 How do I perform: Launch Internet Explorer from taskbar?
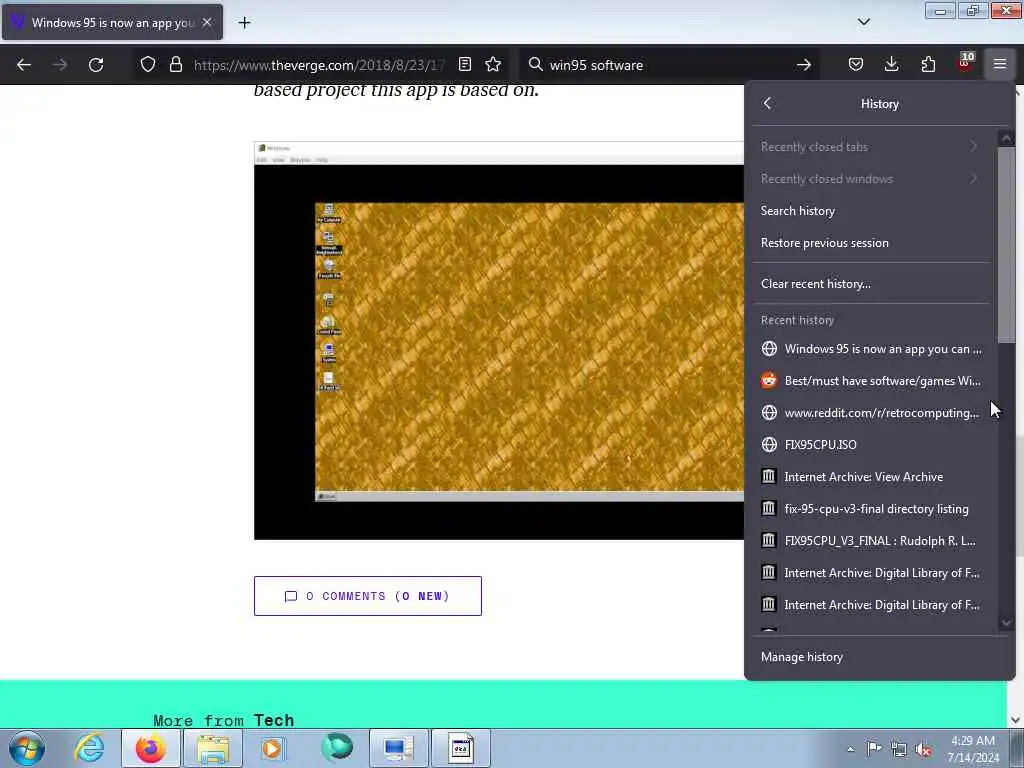[89, 748]
